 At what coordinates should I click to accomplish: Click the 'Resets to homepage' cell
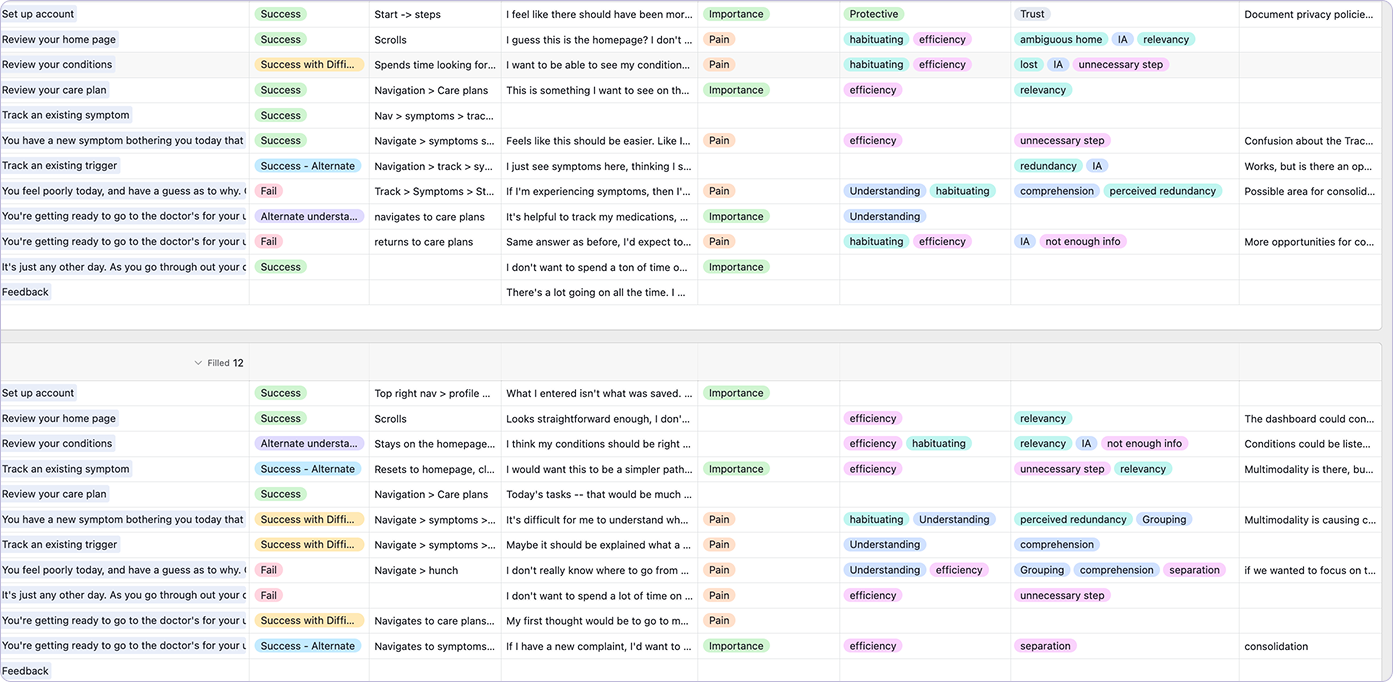(x=434, y=469)
